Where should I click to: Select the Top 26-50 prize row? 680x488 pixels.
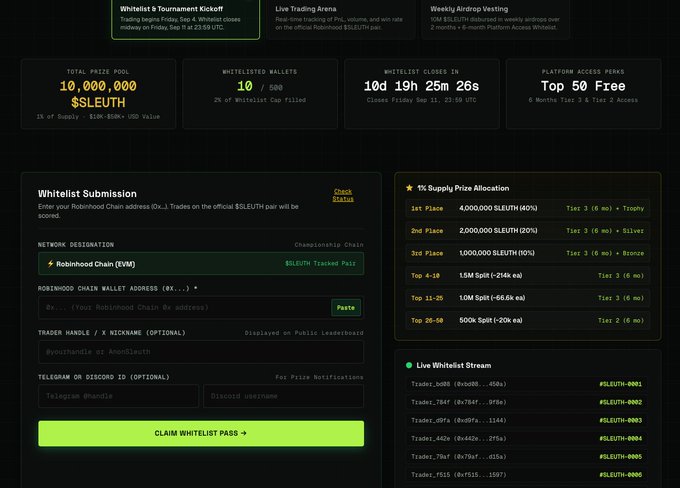tap(528, 320)
